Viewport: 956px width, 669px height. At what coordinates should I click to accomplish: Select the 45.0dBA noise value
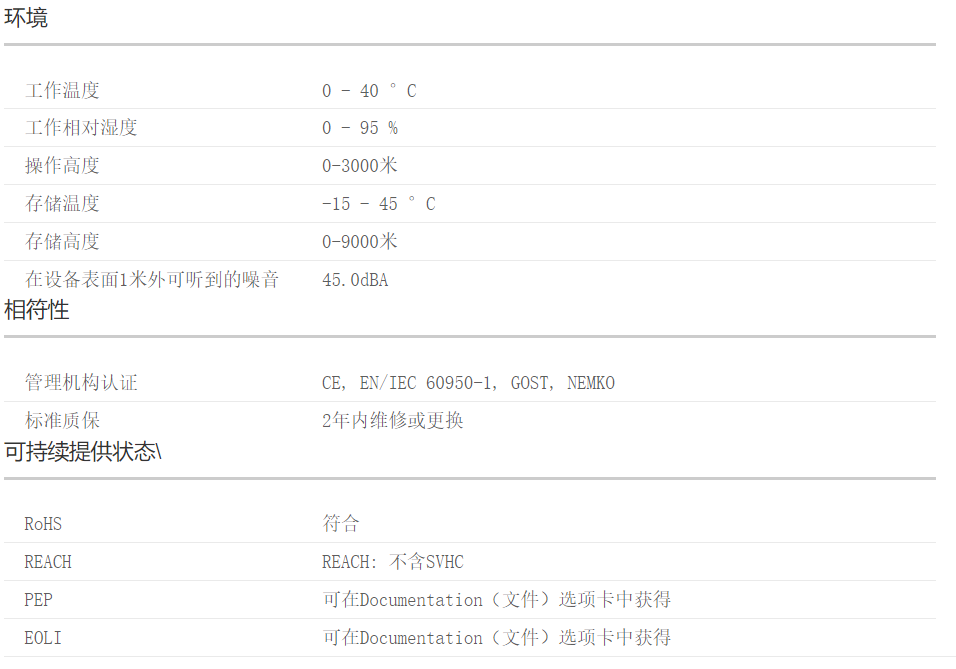pos(355,280)
